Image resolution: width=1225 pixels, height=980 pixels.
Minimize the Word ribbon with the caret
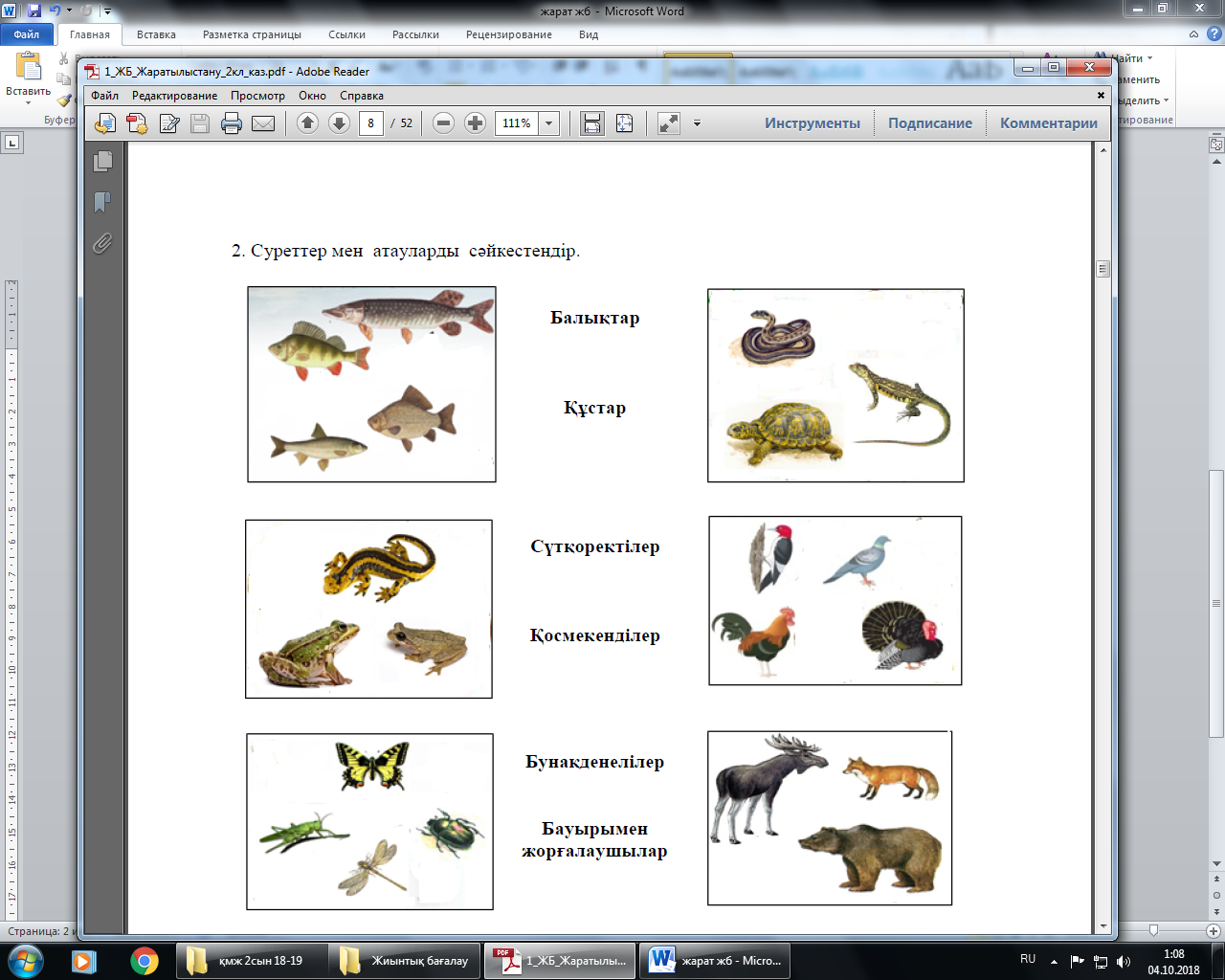1193,34
